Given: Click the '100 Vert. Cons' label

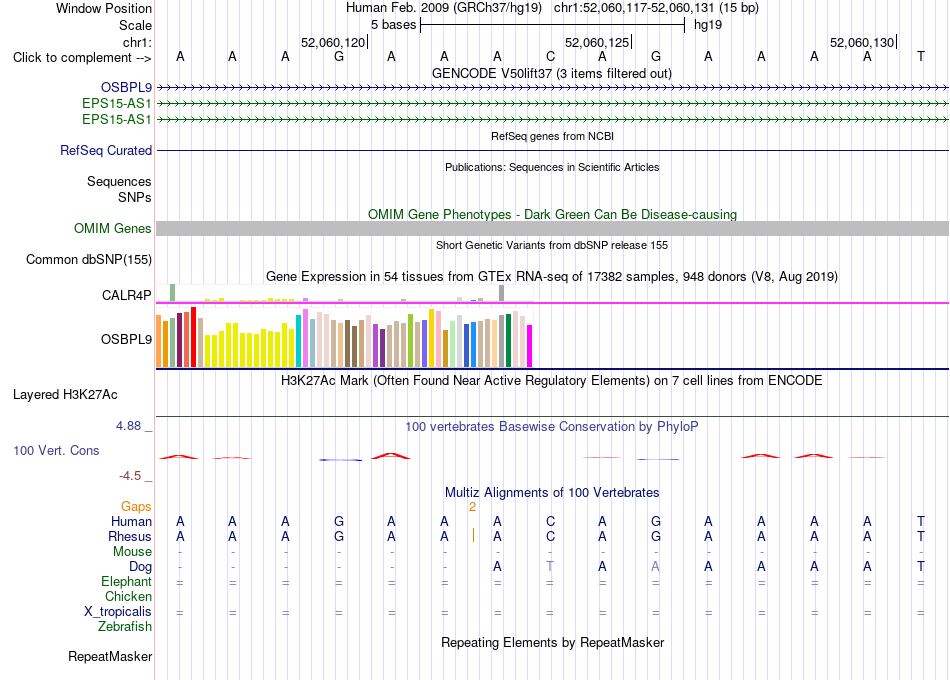Looking at the screenshot, I should tap(56, 450).
